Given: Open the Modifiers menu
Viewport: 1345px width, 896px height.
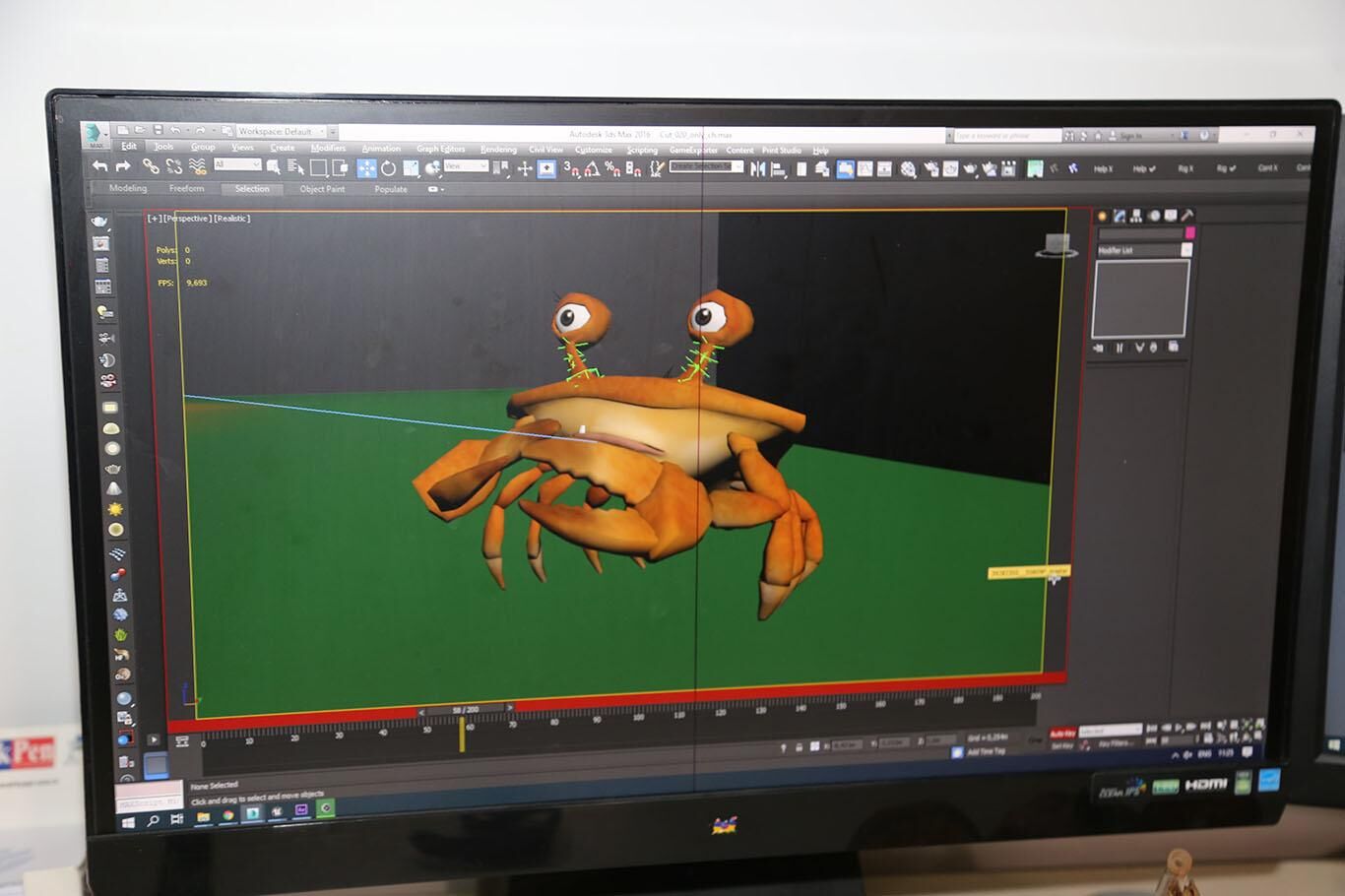Looking at the screenshot, I should pos(328,148).
